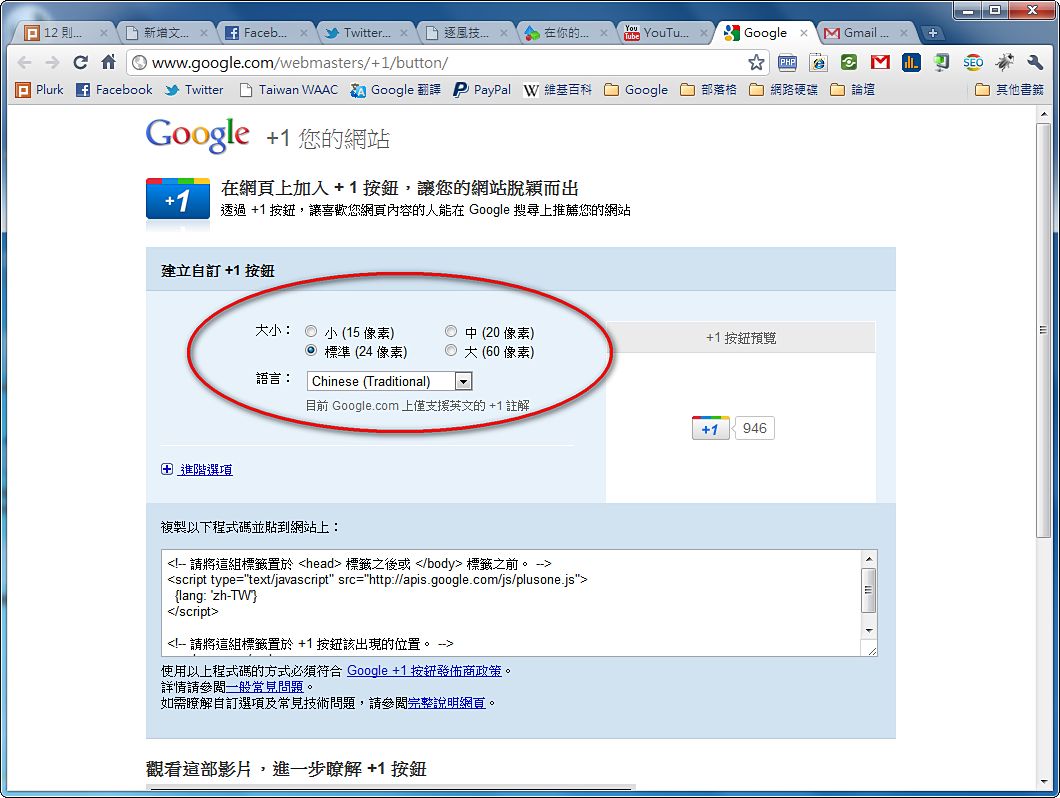Click the bug extension icon
This screenshot has width=1060, height=798.
click(x=1005, y=63)
